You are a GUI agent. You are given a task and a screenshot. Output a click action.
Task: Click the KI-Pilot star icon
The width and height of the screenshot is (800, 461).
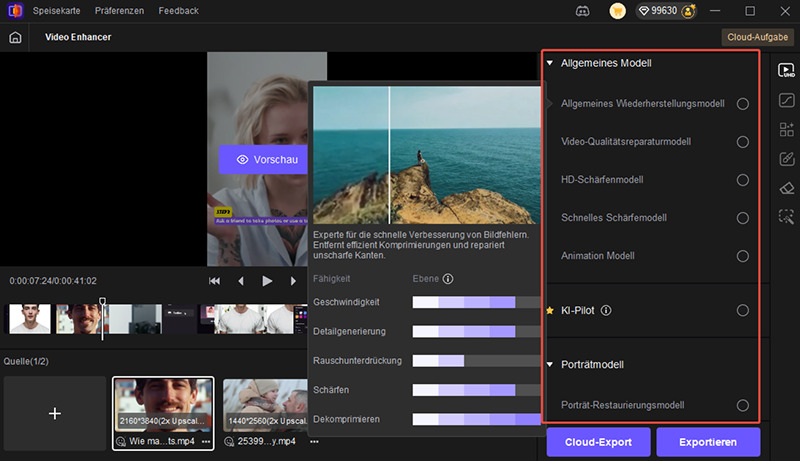[x=550, y=310]
